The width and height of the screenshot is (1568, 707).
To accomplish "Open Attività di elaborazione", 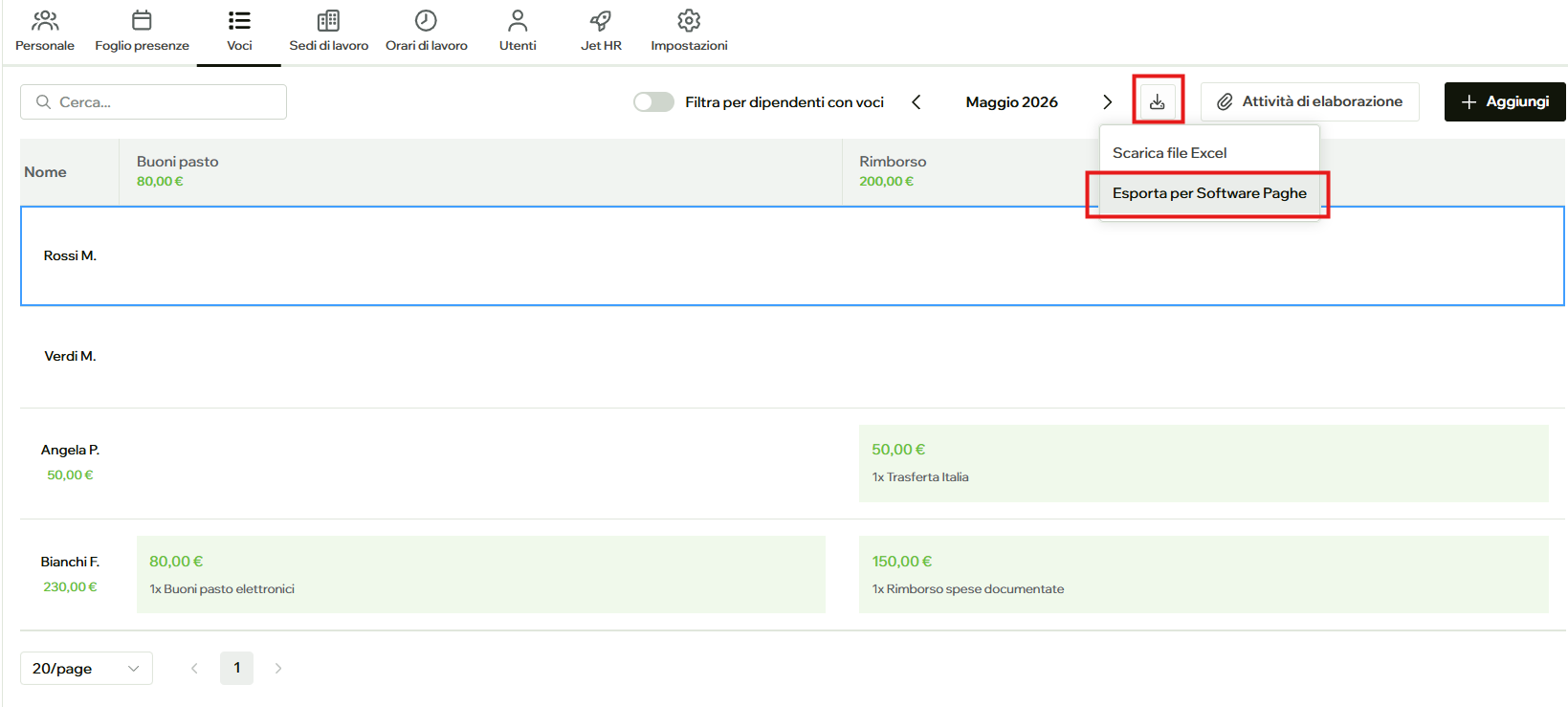I will click(x=1310, y=101).
